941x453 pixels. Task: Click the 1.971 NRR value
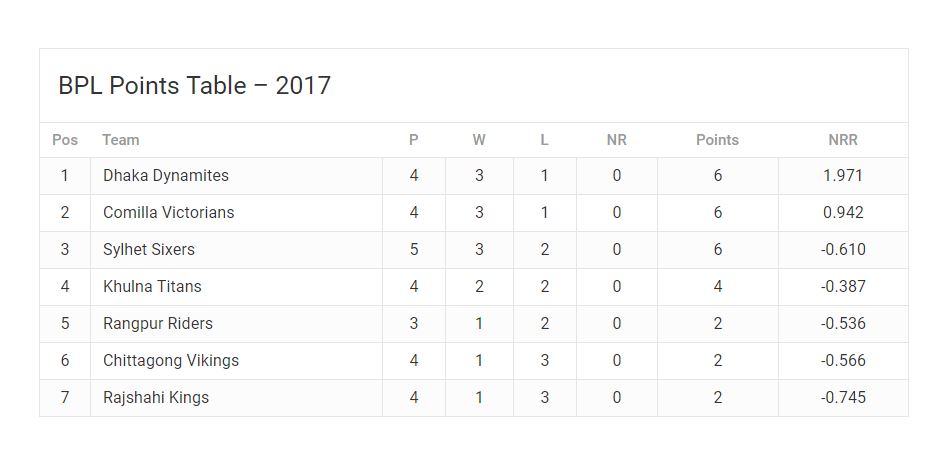point(843,176)
